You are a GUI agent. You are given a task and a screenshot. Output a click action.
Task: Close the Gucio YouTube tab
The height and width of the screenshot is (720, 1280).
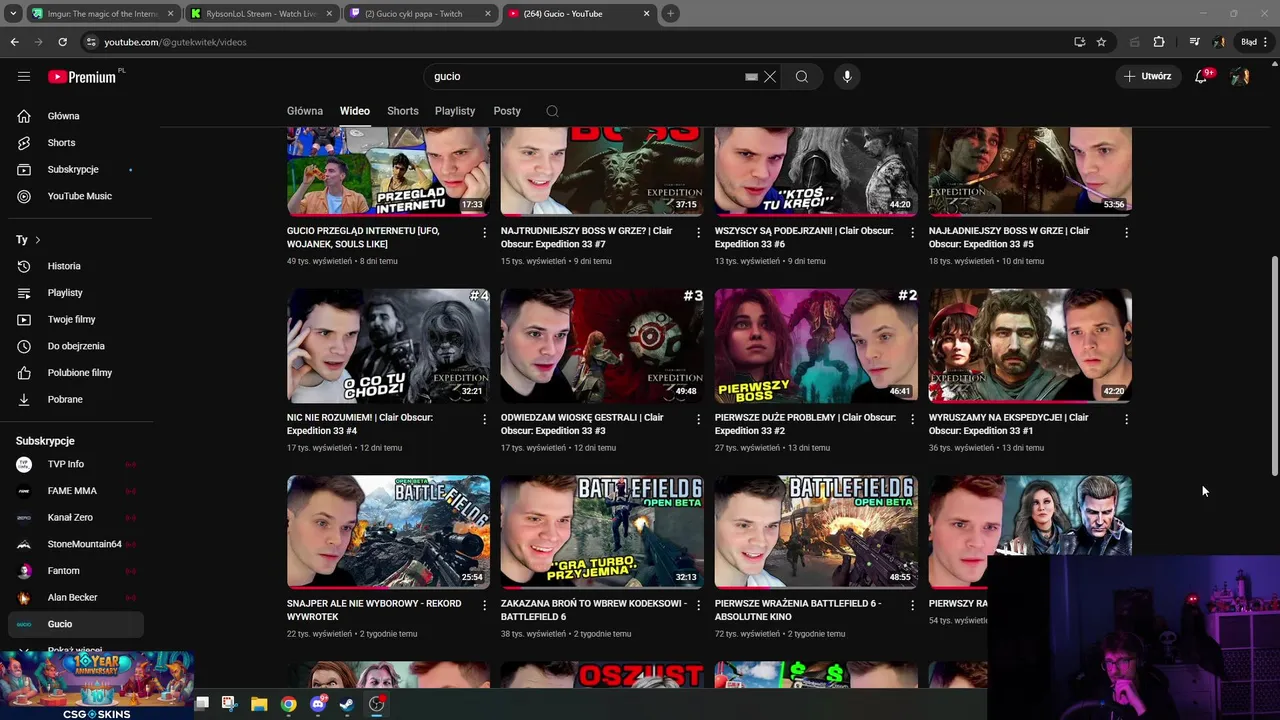pos(646,14)
